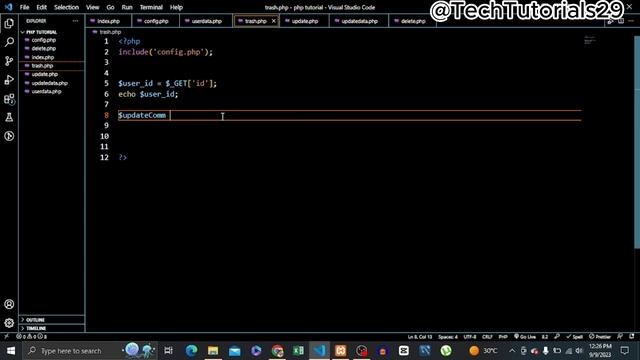Change the CRLF end of line sequence

[x=487, y=337]
